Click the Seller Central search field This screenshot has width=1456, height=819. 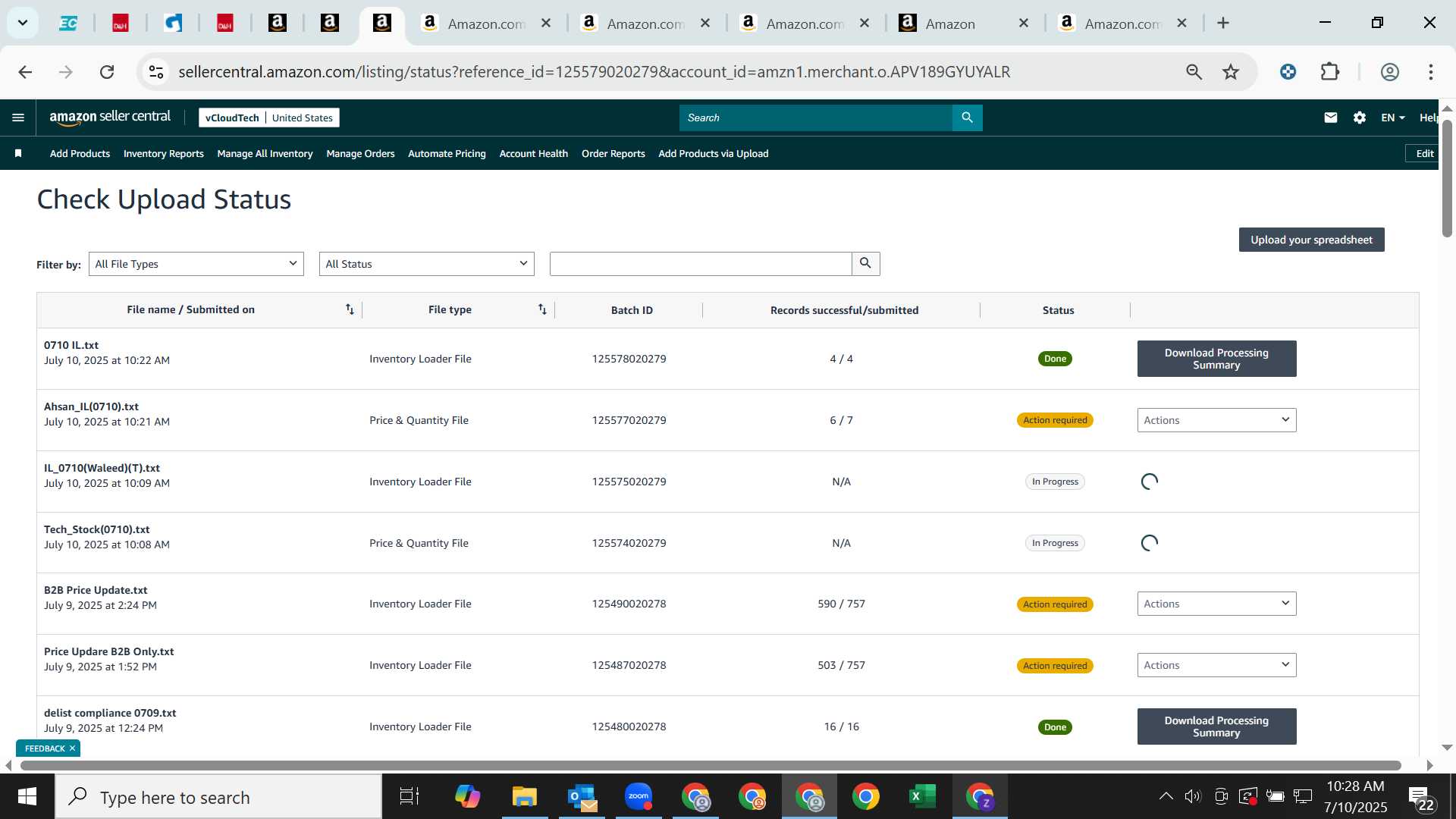[815, 118]
